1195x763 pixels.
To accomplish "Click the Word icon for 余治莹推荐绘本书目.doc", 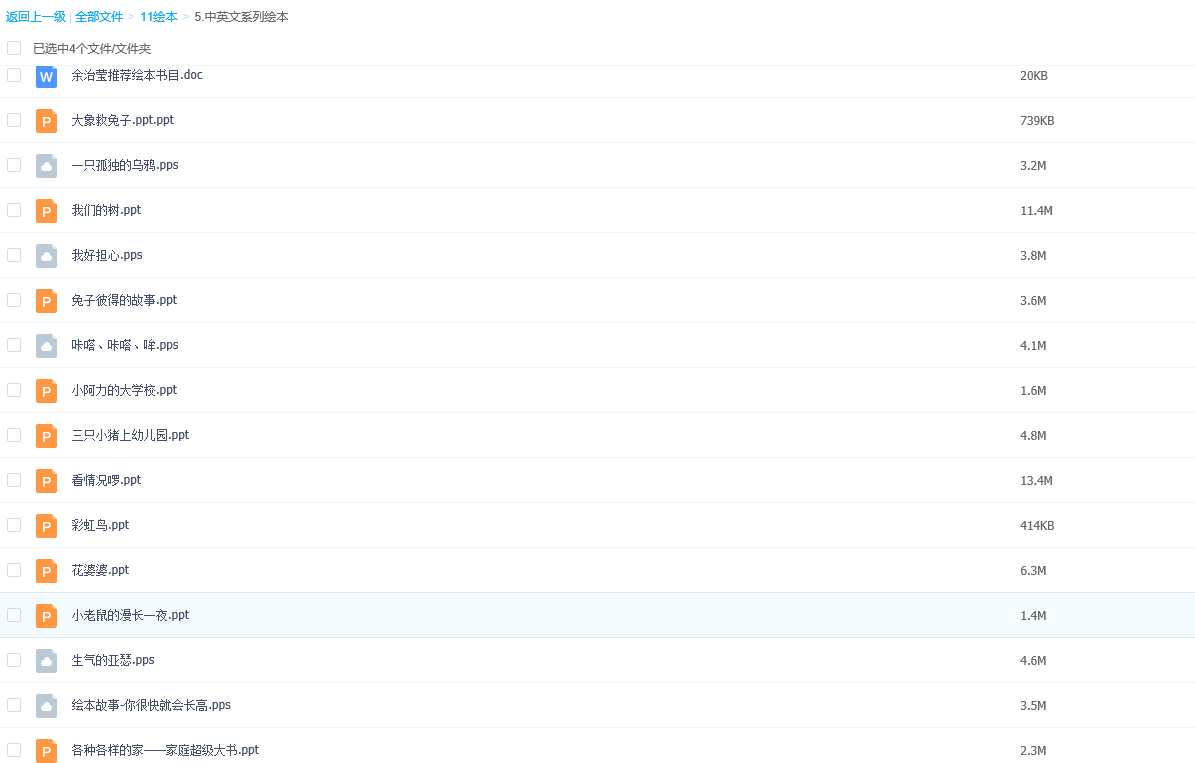I will click(x=46, y=76).
